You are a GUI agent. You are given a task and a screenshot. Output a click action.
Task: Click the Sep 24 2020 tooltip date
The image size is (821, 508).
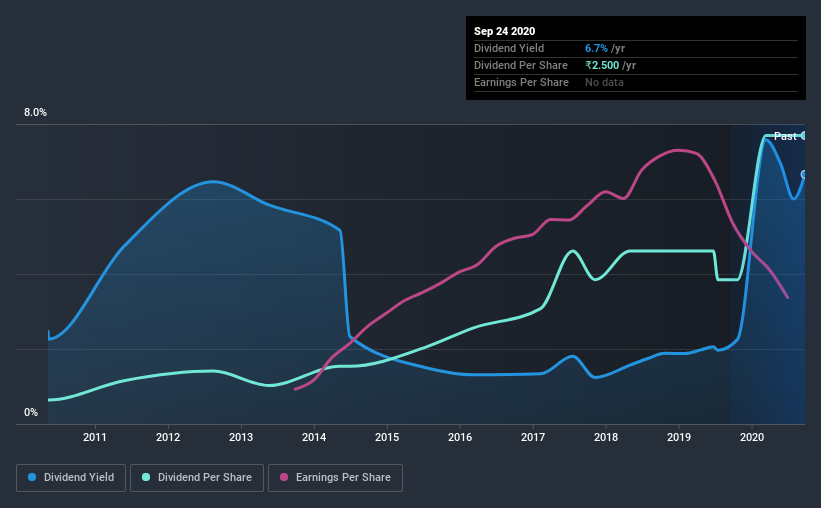tap(504, 31)
